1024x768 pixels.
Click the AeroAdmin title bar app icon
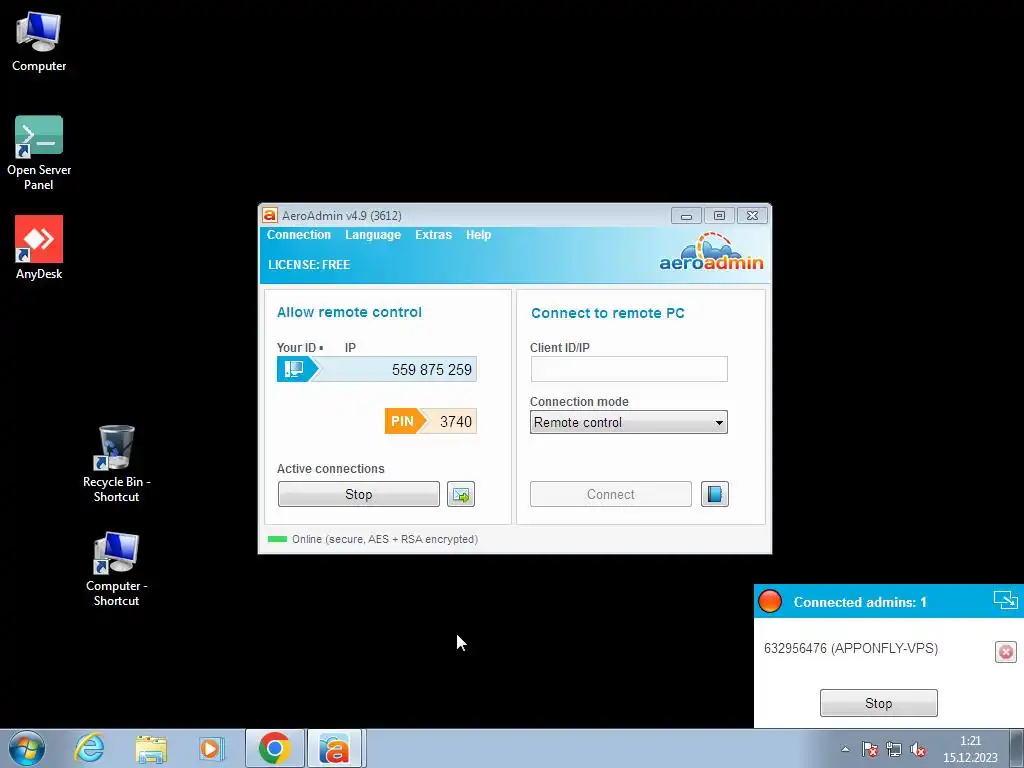[x=269, y=216]
